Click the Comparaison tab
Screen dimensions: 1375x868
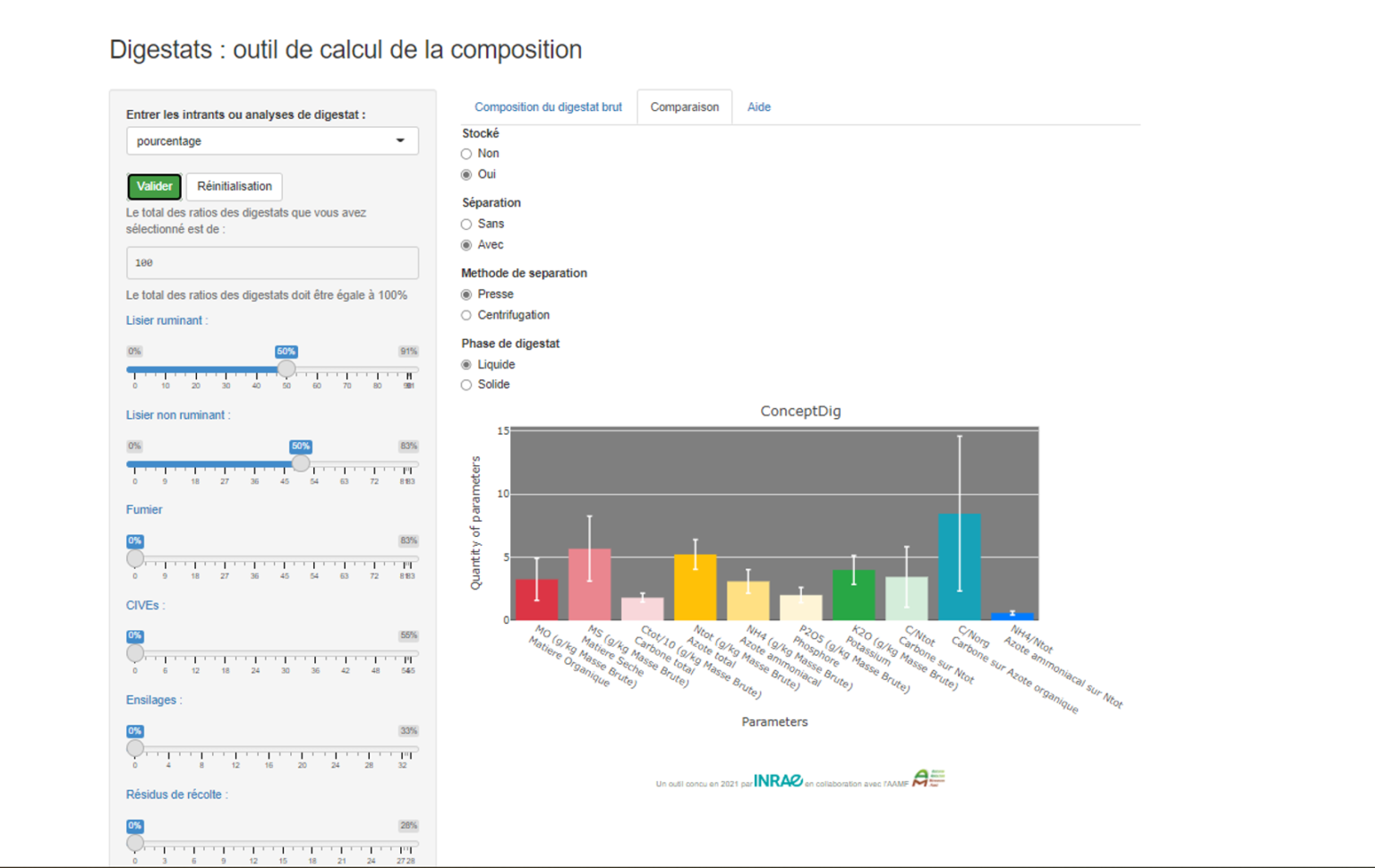coord(685,107)
